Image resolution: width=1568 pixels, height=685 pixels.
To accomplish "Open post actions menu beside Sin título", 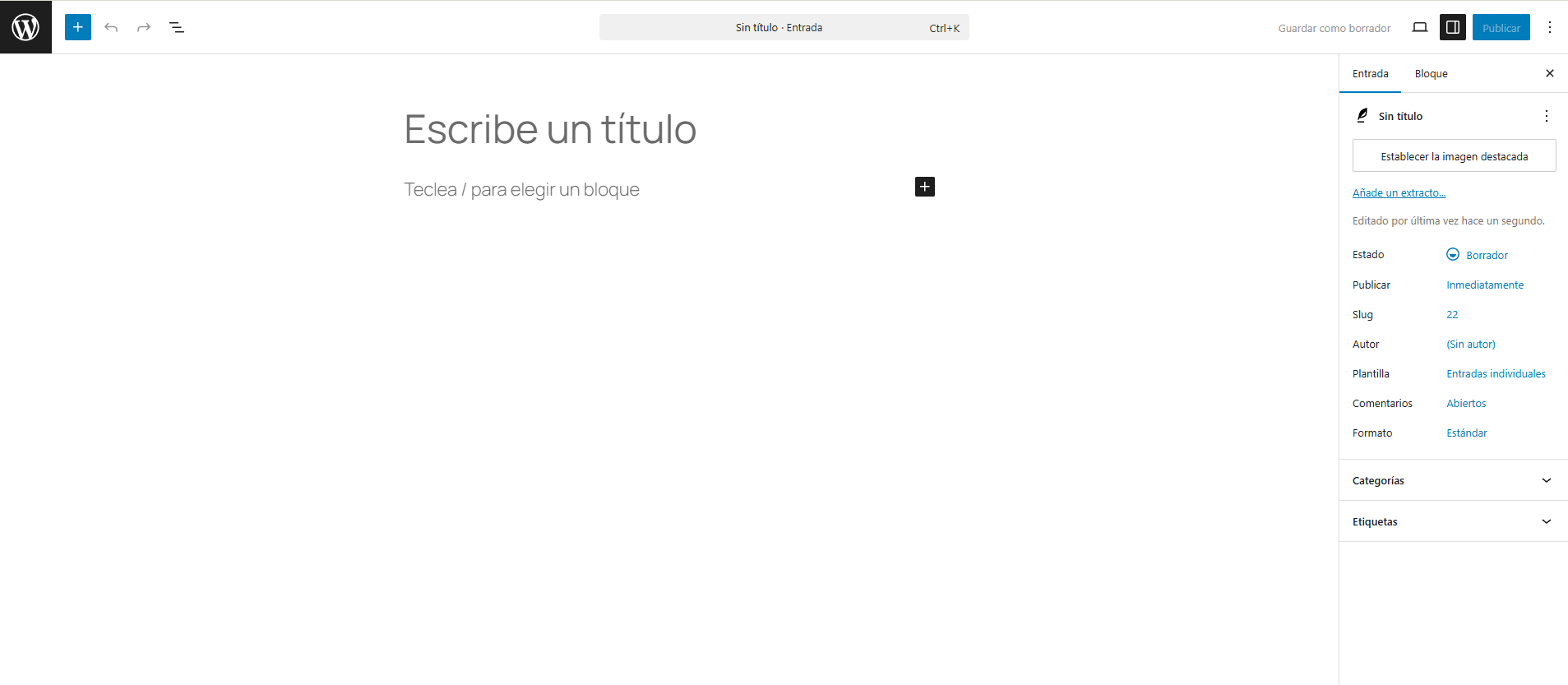I will coord(1546,116).
